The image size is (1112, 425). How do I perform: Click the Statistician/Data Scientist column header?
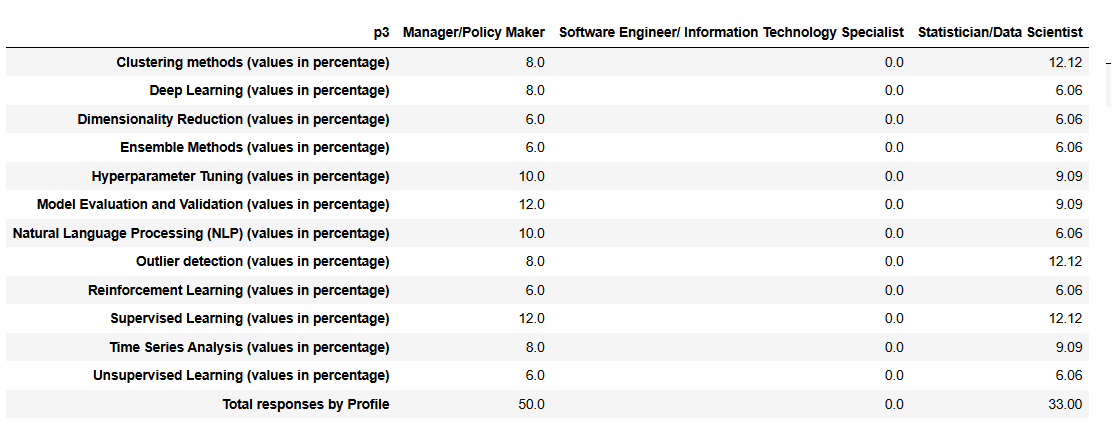[999, 32]
